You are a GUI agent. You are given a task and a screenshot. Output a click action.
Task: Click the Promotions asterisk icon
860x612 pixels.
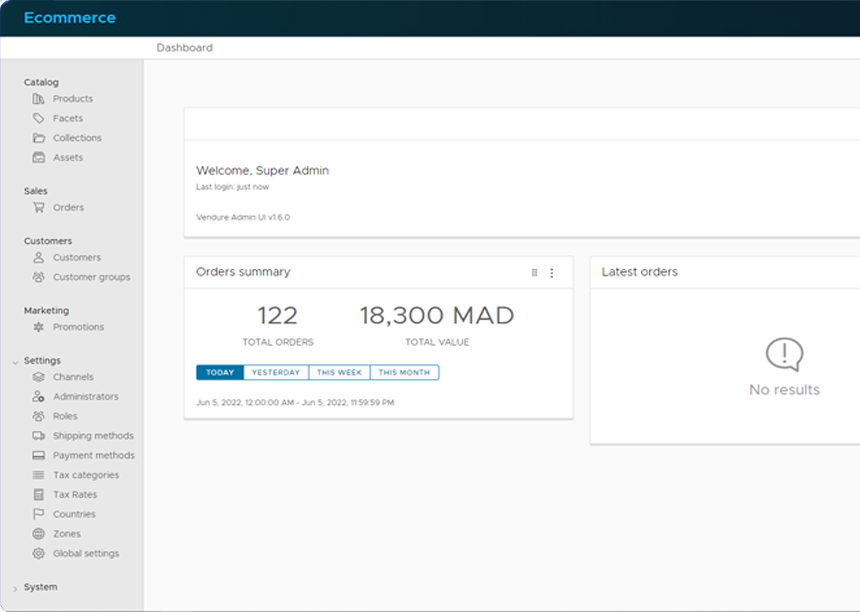(38, 327)
